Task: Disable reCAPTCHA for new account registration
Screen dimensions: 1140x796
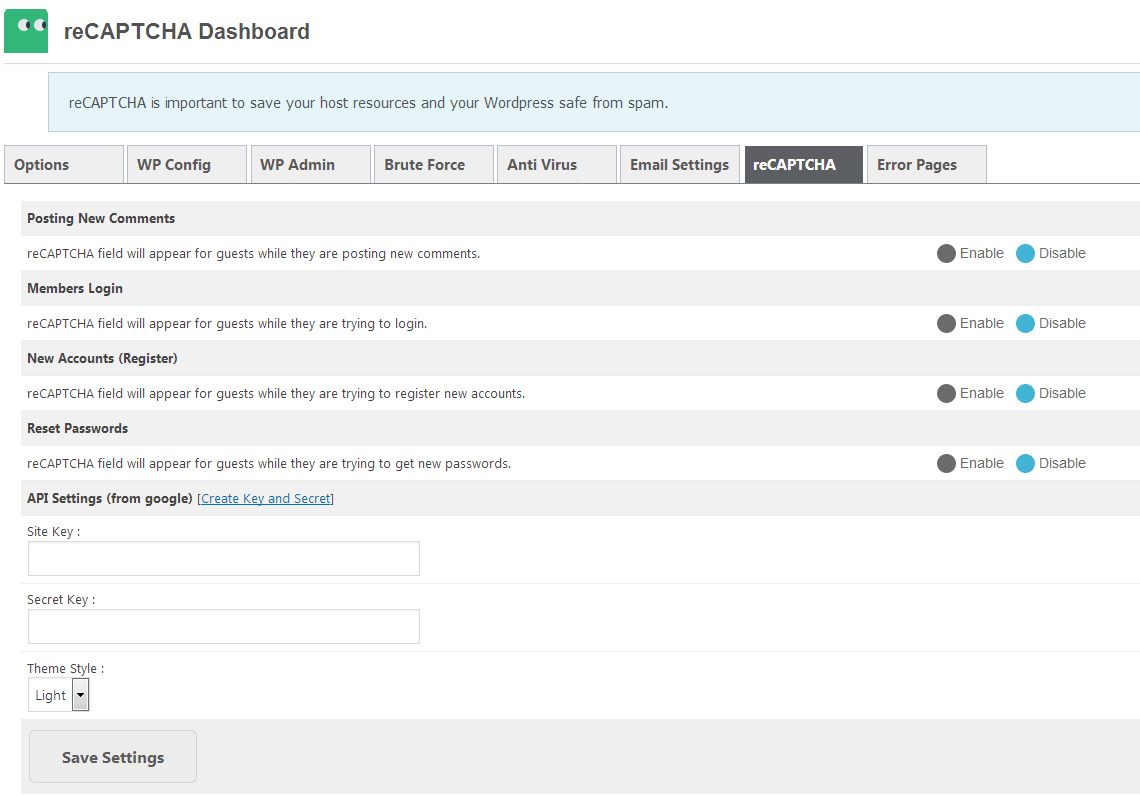Action: pyautogui.click(x=1025, y=393)
